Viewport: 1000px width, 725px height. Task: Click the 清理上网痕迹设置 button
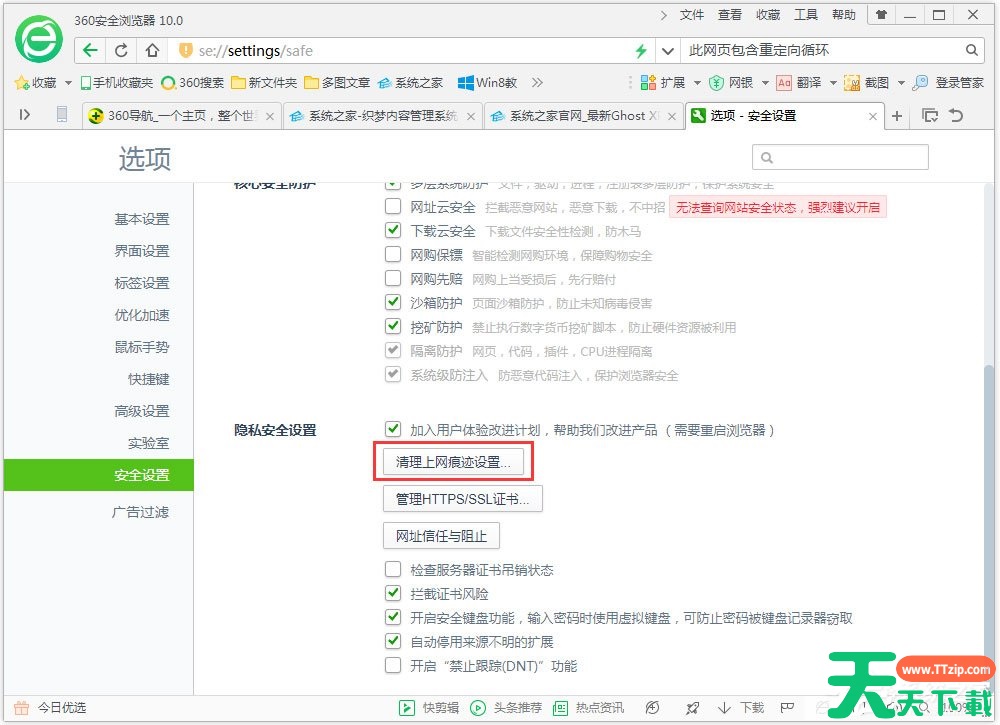[x=453, y=462]
